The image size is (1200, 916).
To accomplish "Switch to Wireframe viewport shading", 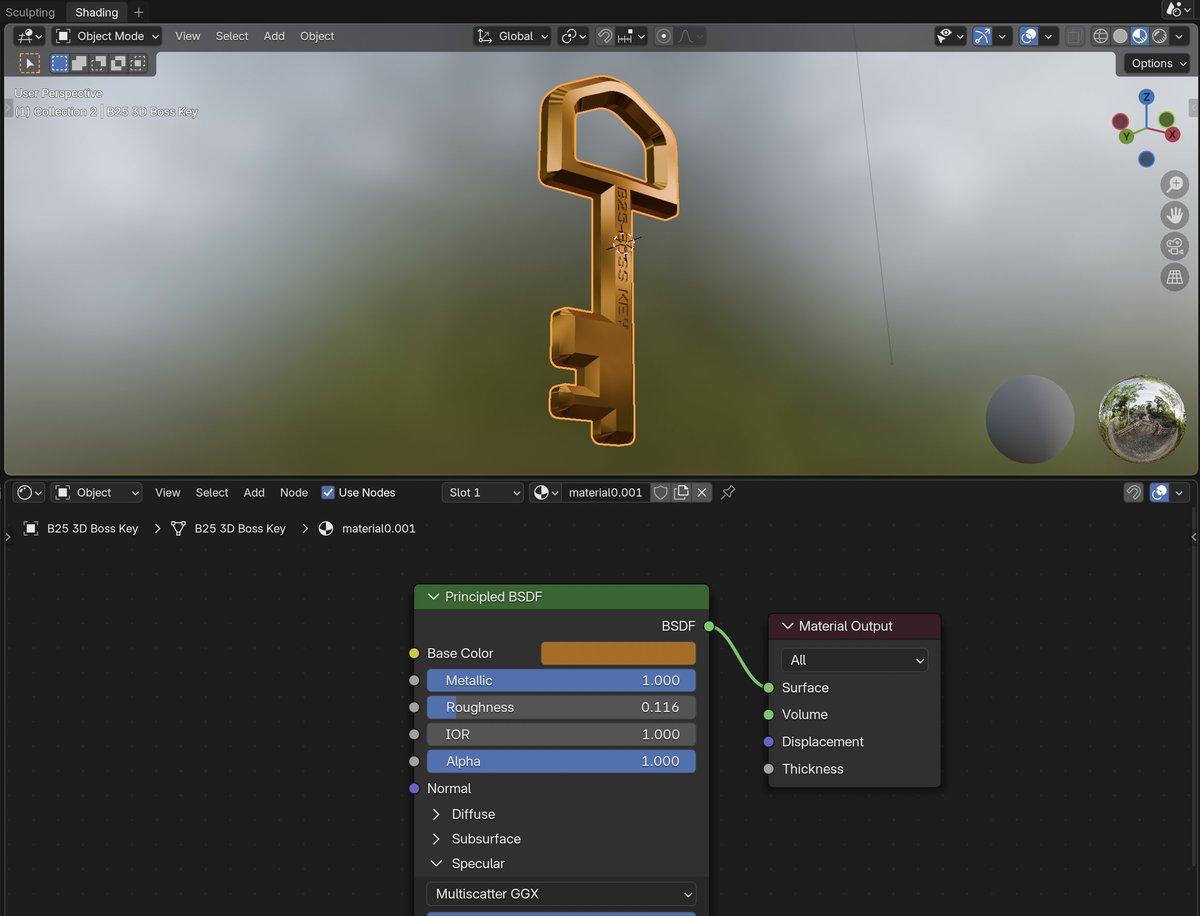I will click(x=1100, y=36).
